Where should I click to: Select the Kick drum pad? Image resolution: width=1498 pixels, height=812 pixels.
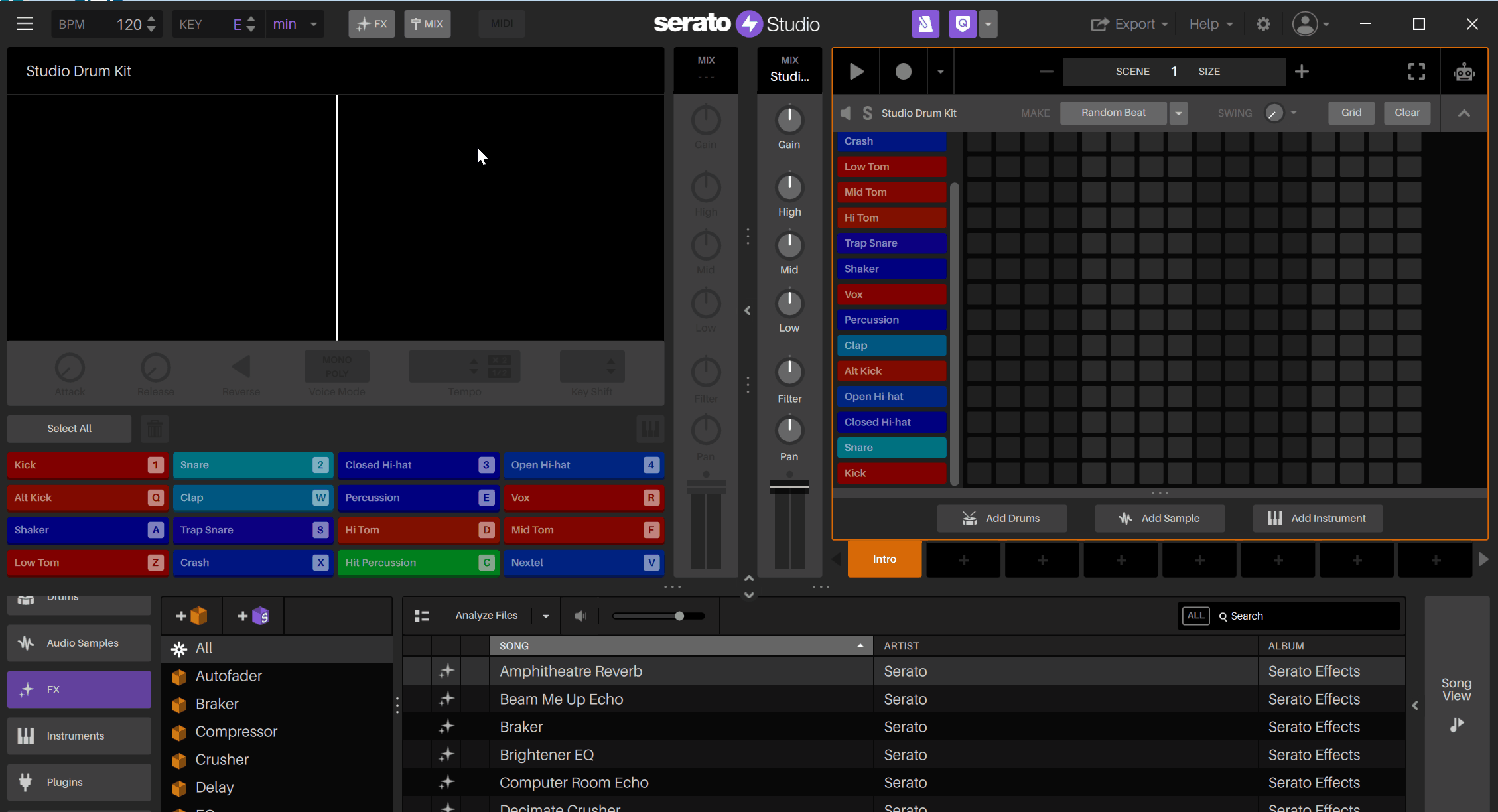[88, 465]
